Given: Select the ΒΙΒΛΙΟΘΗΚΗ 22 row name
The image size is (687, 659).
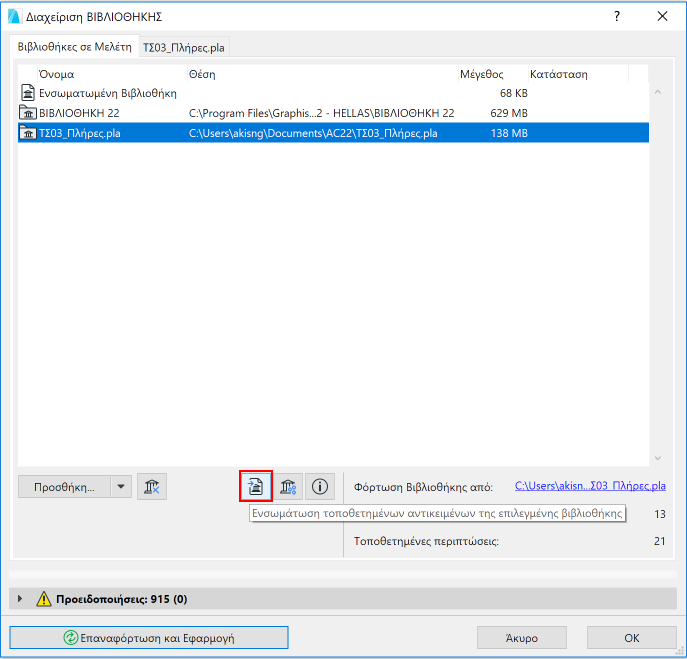Looking at the screenshot, I should [x=79, y=113].
